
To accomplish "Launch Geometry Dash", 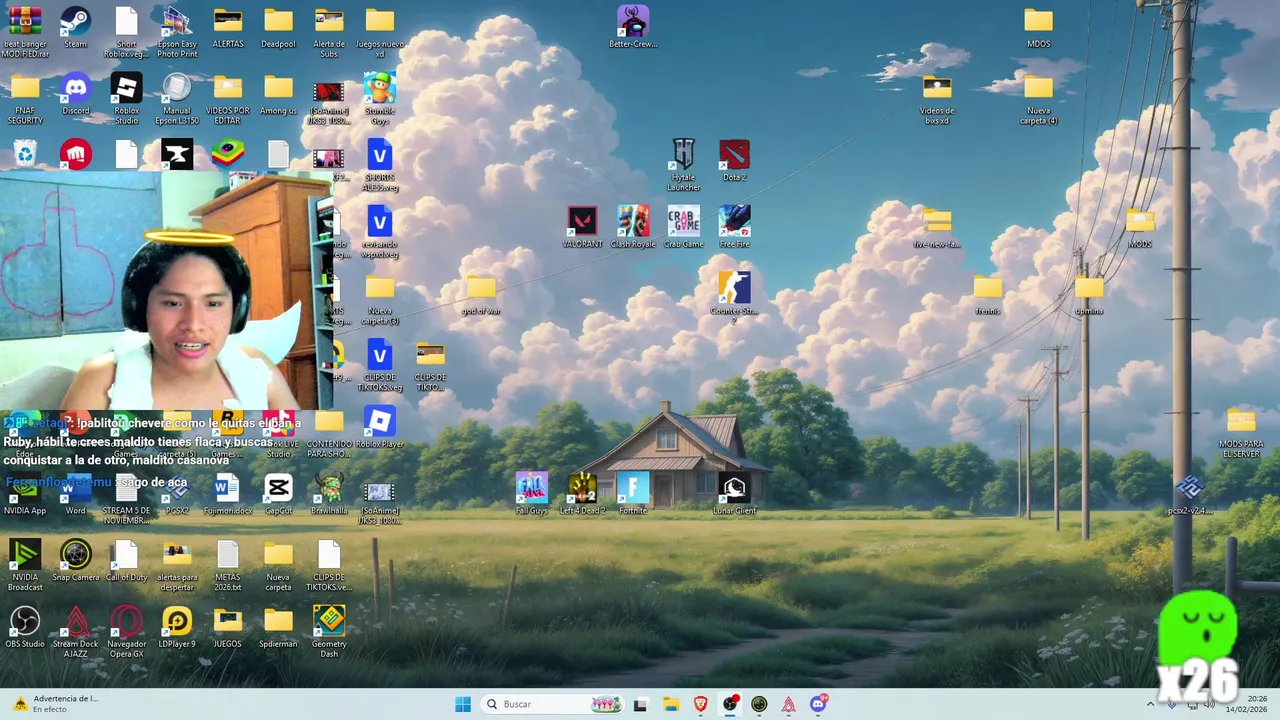I will pyautogui.click(x=329, y=632).
